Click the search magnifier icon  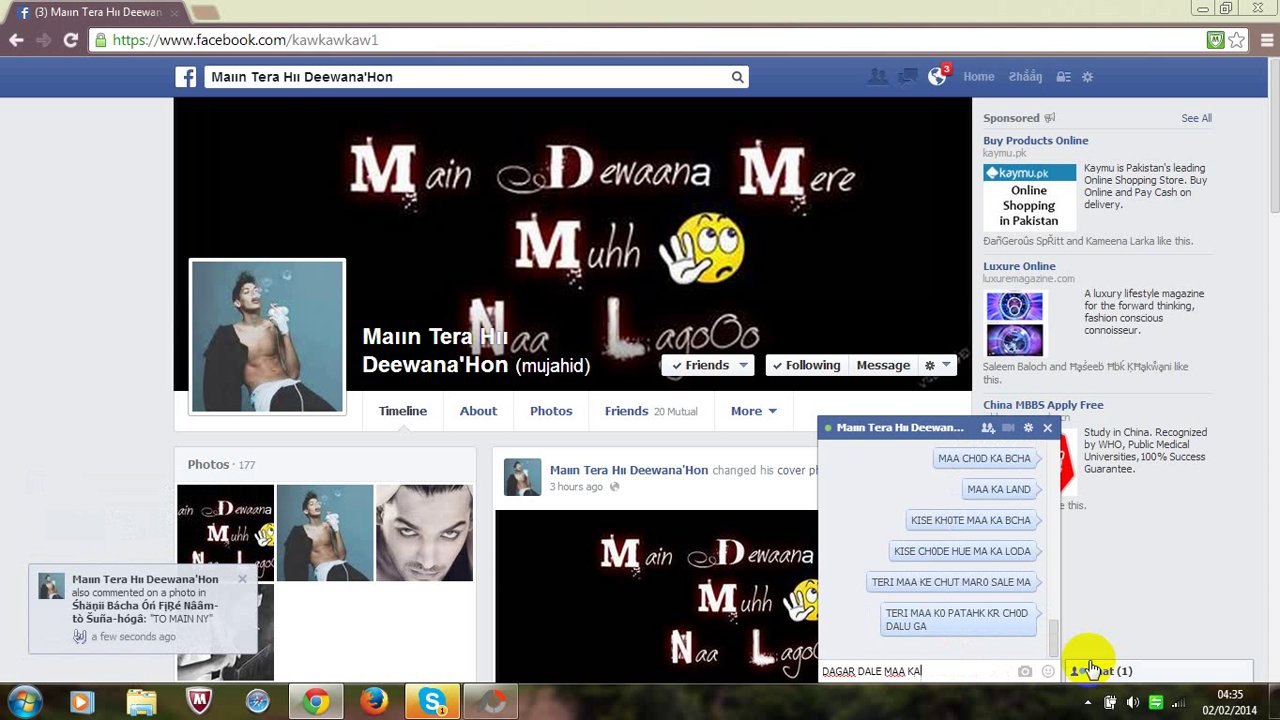tap(737, 77)
